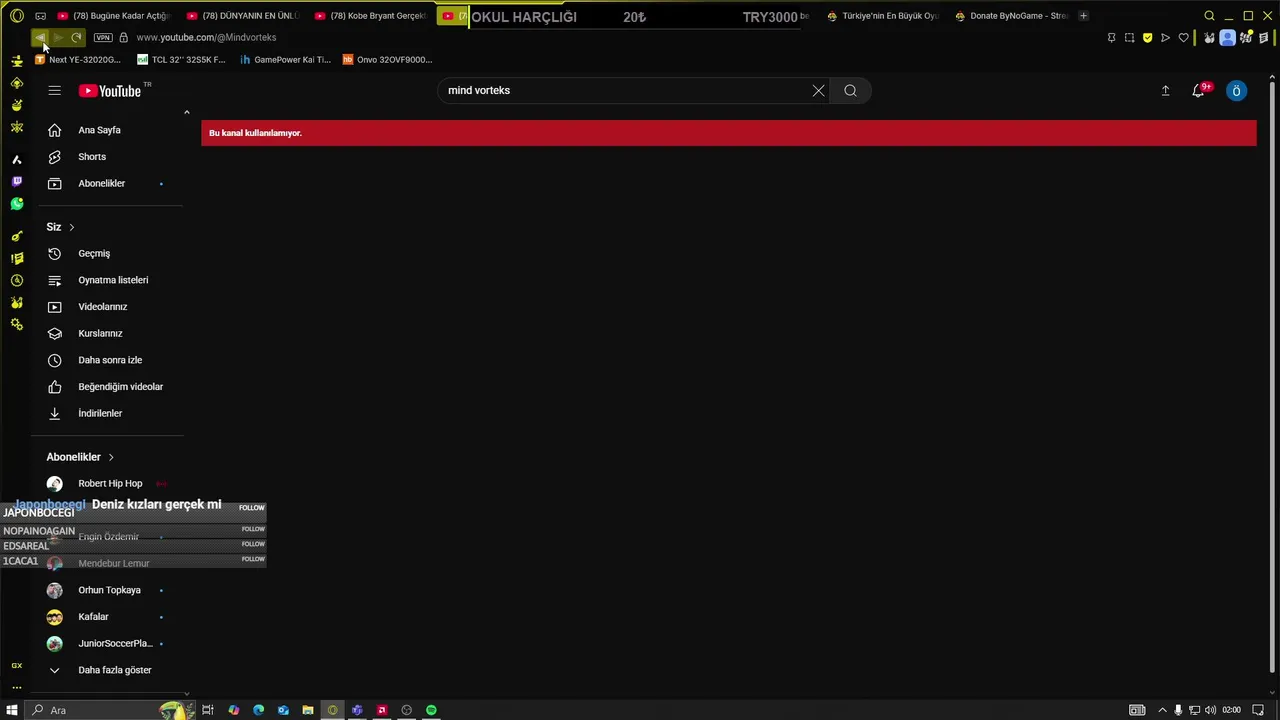This screenshot has height=720, width=1280.
Task: Click the browser address bar URL
Action: (x=206, y=38)
